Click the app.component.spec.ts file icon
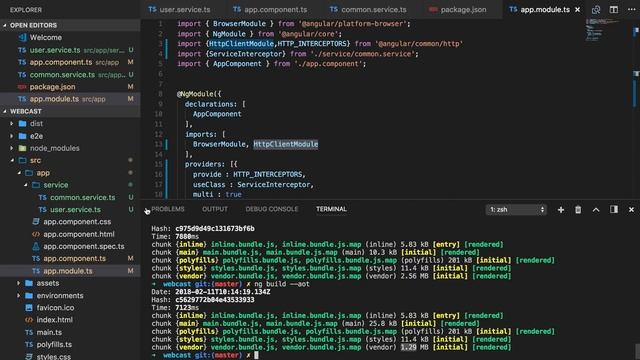The image size is (640, 360). tap(36, 246)
